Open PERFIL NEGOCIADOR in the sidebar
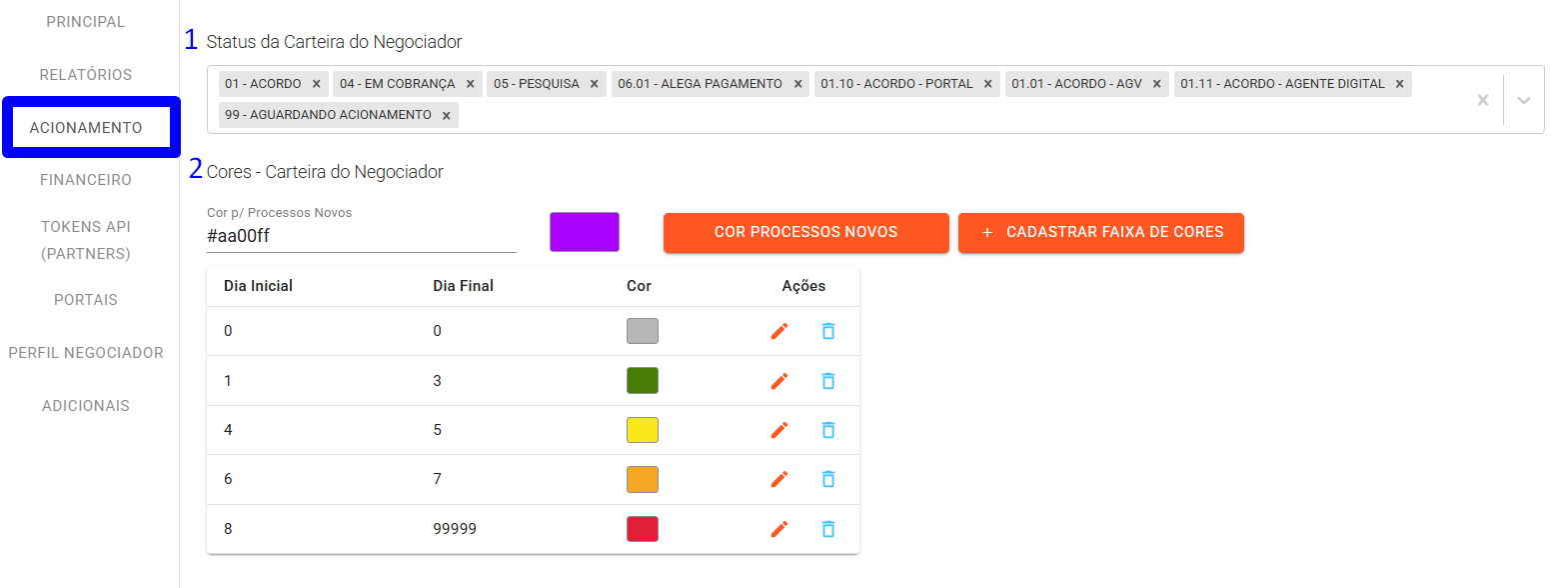1568x588 pixels. tap(86, 353)
